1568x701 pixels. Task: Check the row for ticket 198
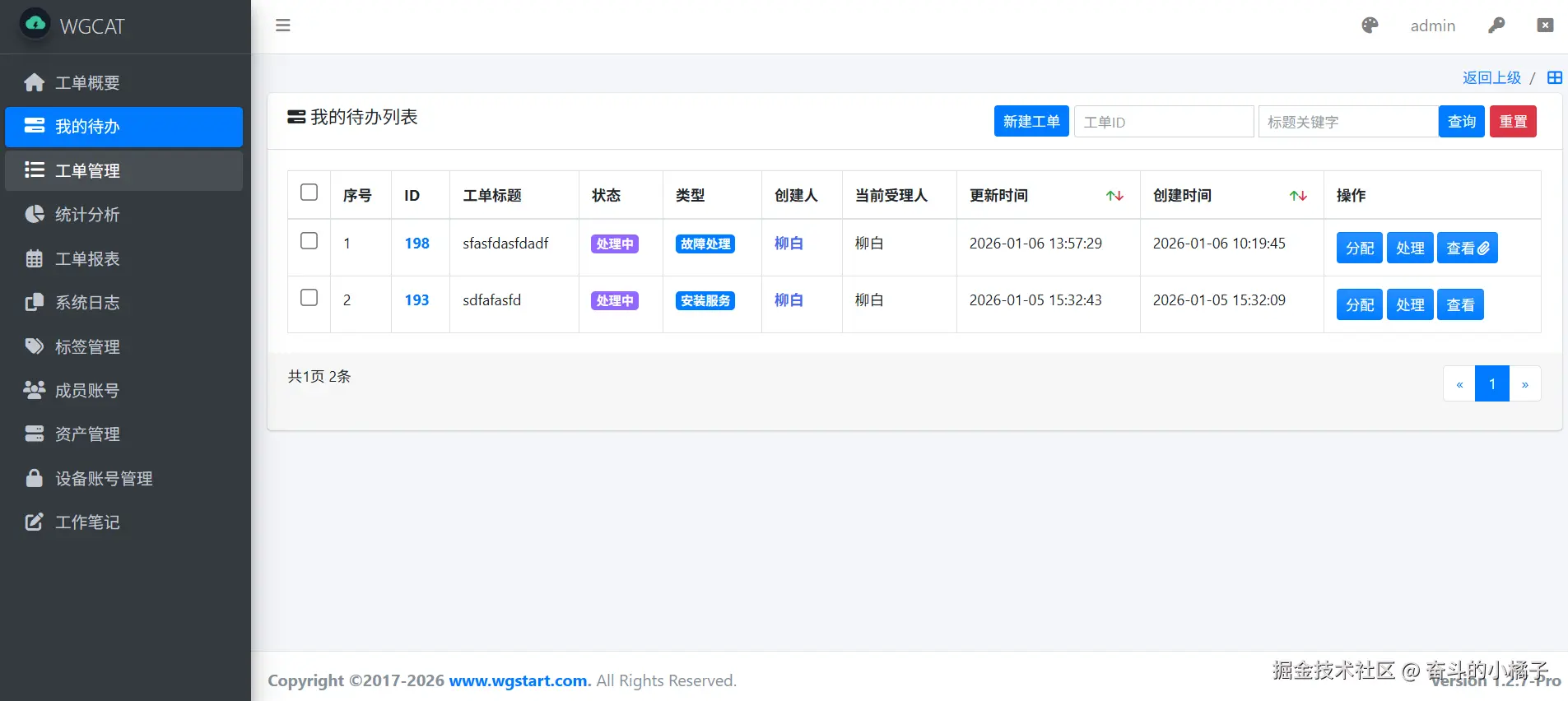309,240
